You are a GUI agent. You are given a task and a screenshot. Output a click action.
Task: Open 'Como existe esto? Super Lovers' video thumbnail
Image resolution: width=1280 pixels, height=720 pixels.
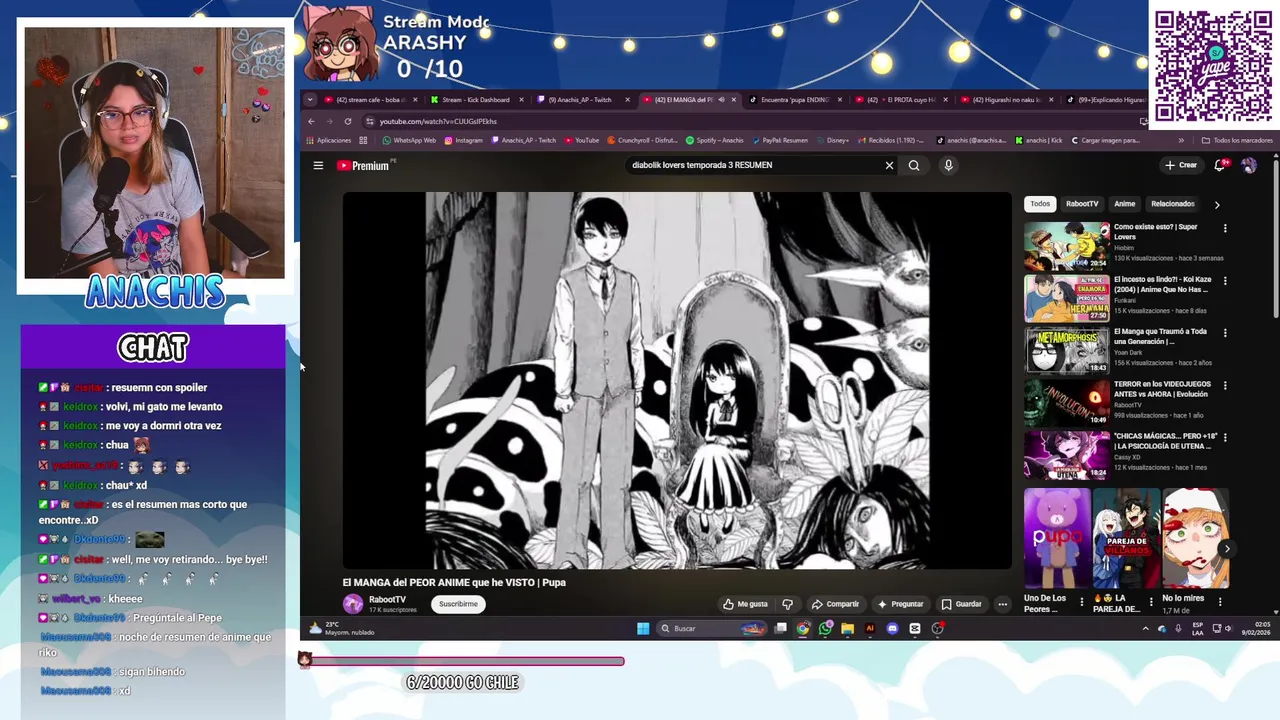tap(1067, 246)
